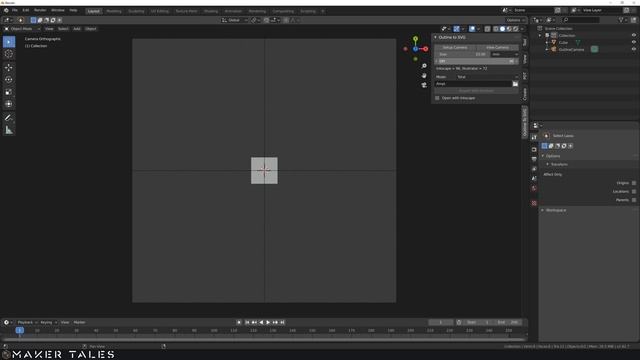Screen dimensions: 640x360
Task: Open the Mode dropdown in Outline to SVG
Action: (487, 77)
